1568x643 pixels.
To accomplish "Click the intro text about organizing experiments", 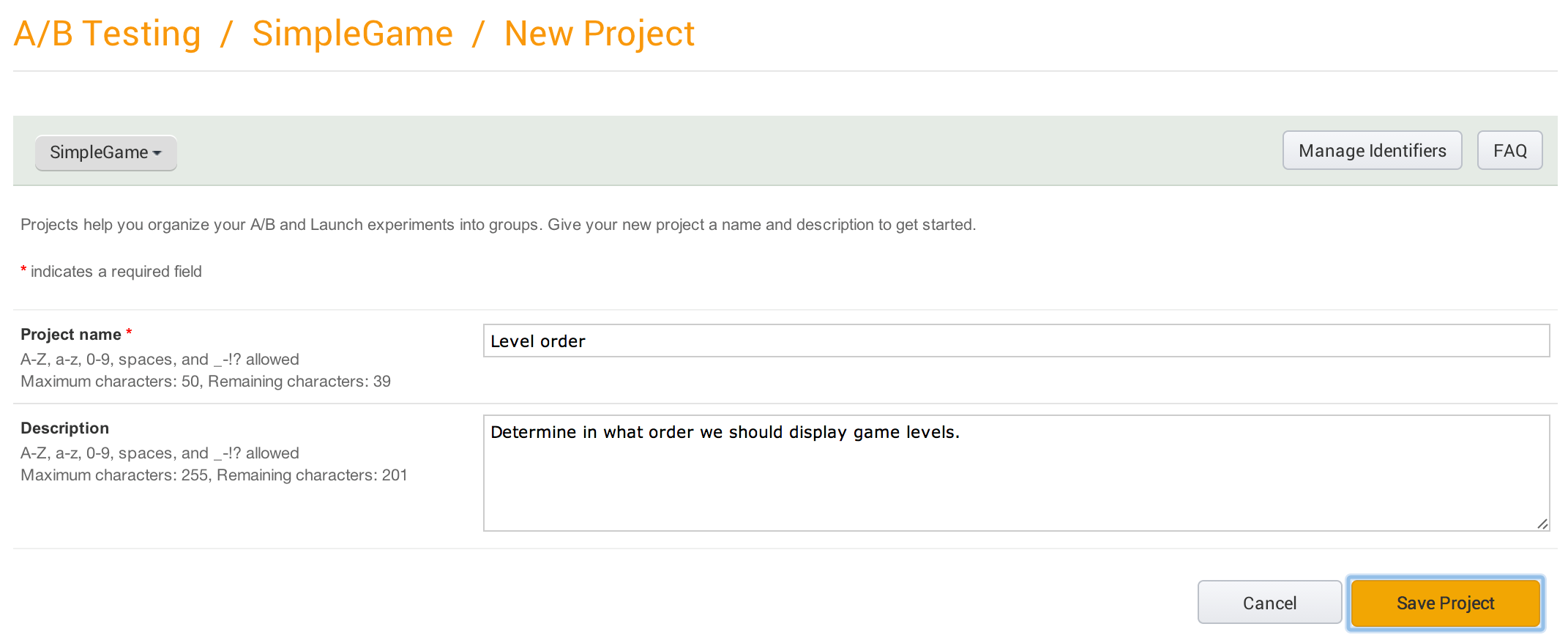I will 498,225.
